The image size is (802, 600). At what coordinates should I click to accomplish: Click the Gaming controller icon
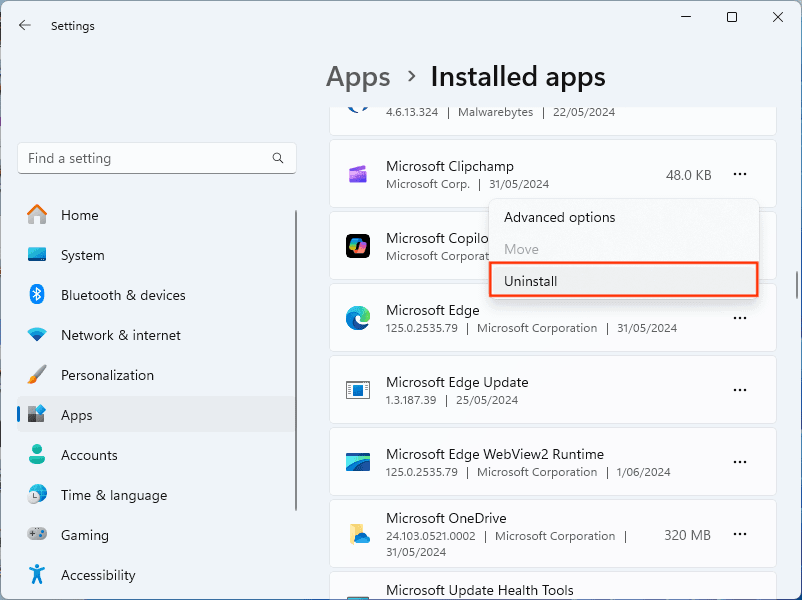click(x=37, y=535)
